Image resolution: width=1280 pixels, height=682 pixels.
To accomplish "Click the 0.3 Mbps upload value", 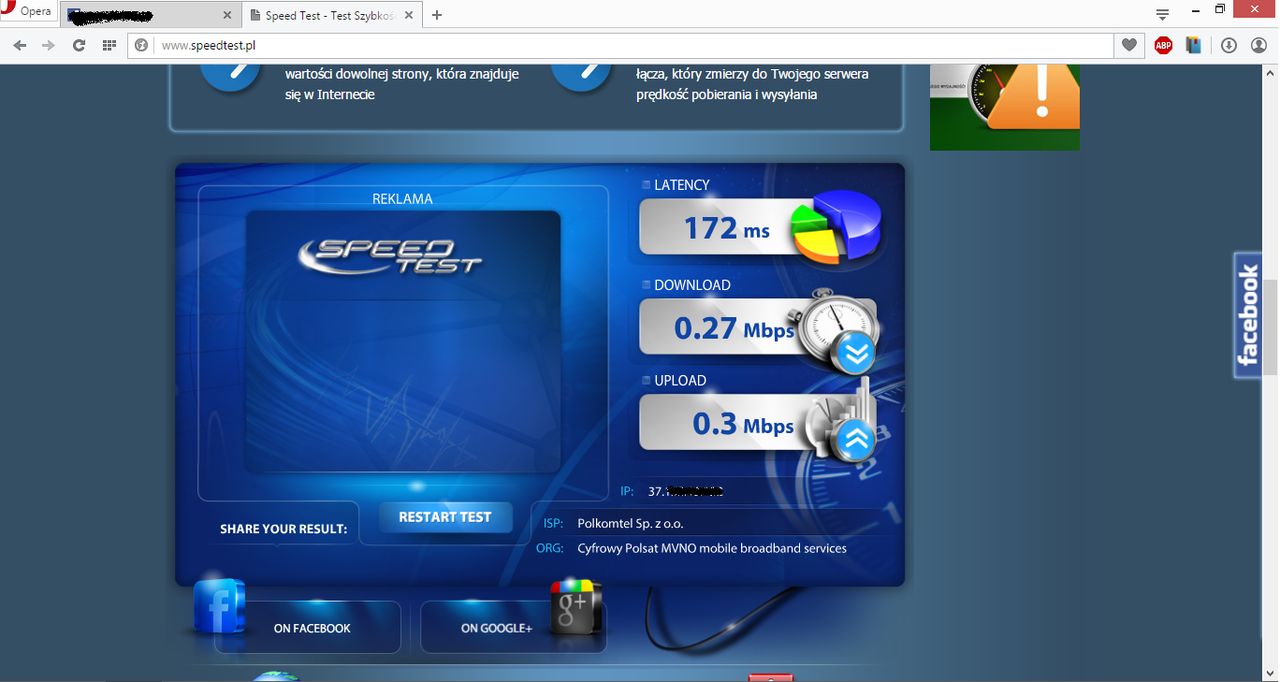I will (x=743, y=423).
